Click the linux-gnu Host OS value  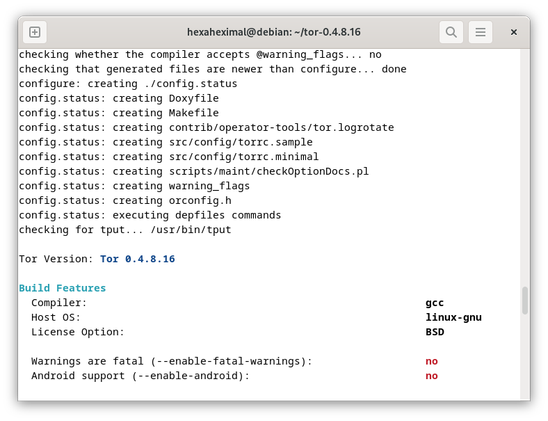point(453,317)
